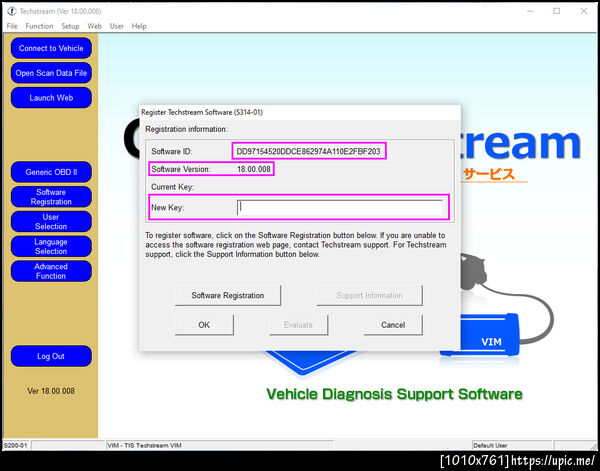
Task: Open Advanced Function in sidebar
Action: pyautogui.click(x=51, y=271)
